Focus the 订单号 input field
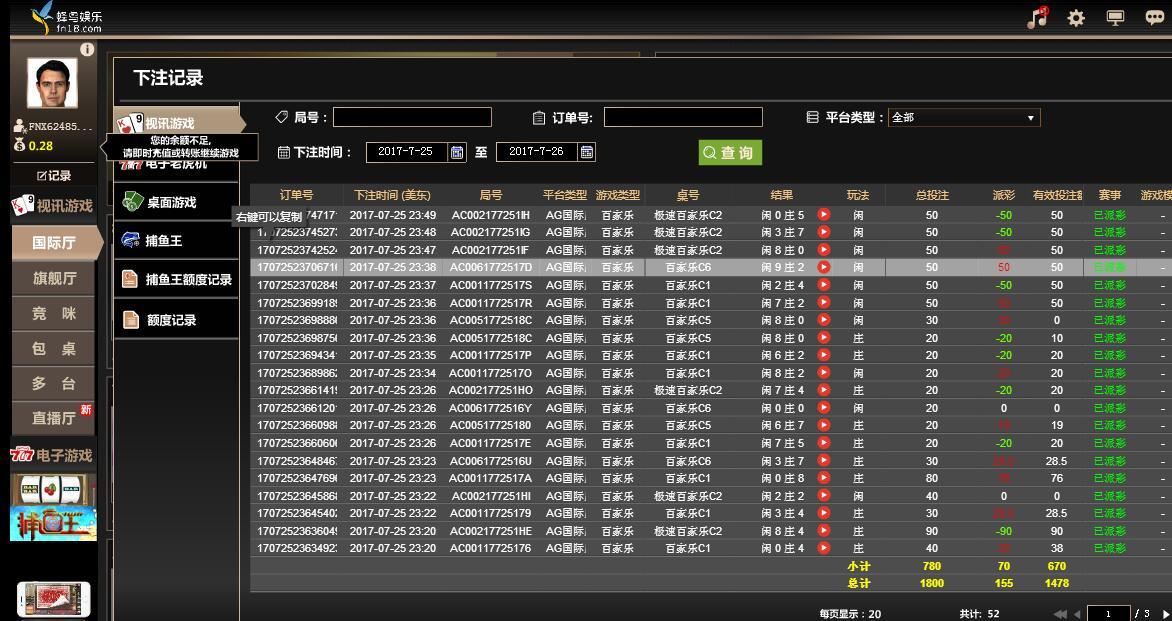Screen dimensions: 1172x621 (x=683, y=117)
